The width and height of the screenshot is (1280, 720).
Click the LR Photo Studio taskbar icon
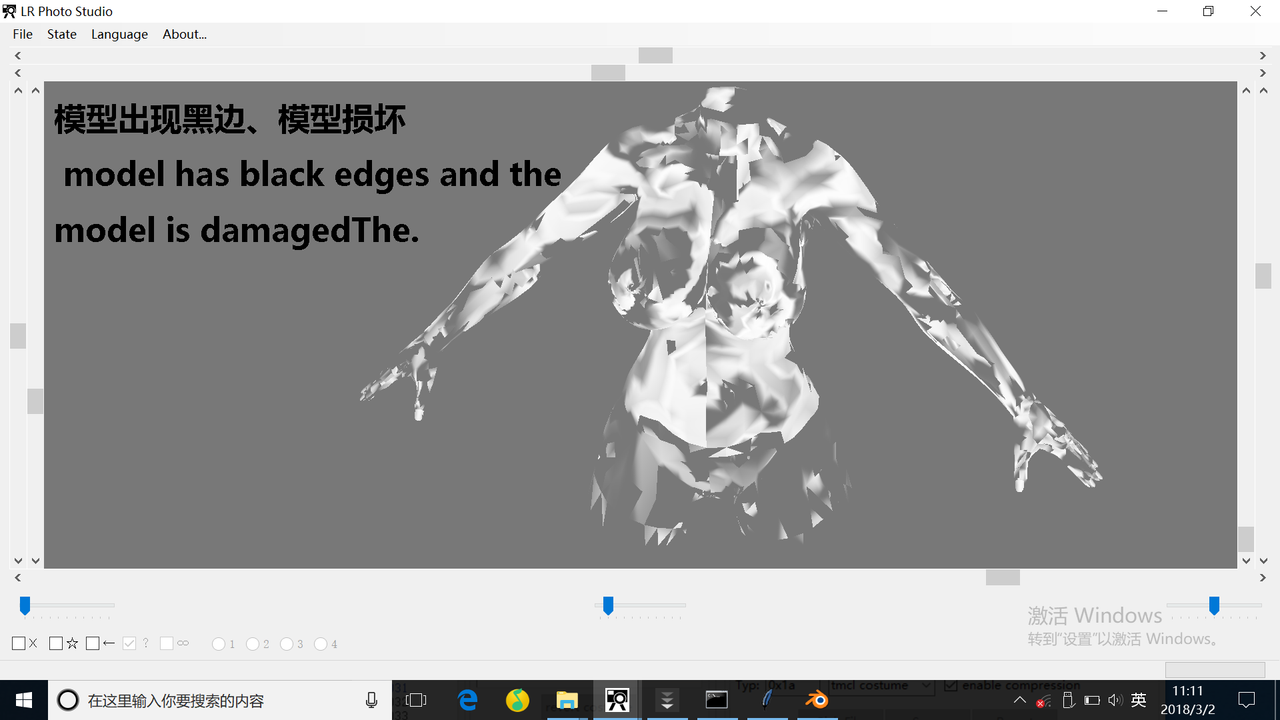(617, 700)
